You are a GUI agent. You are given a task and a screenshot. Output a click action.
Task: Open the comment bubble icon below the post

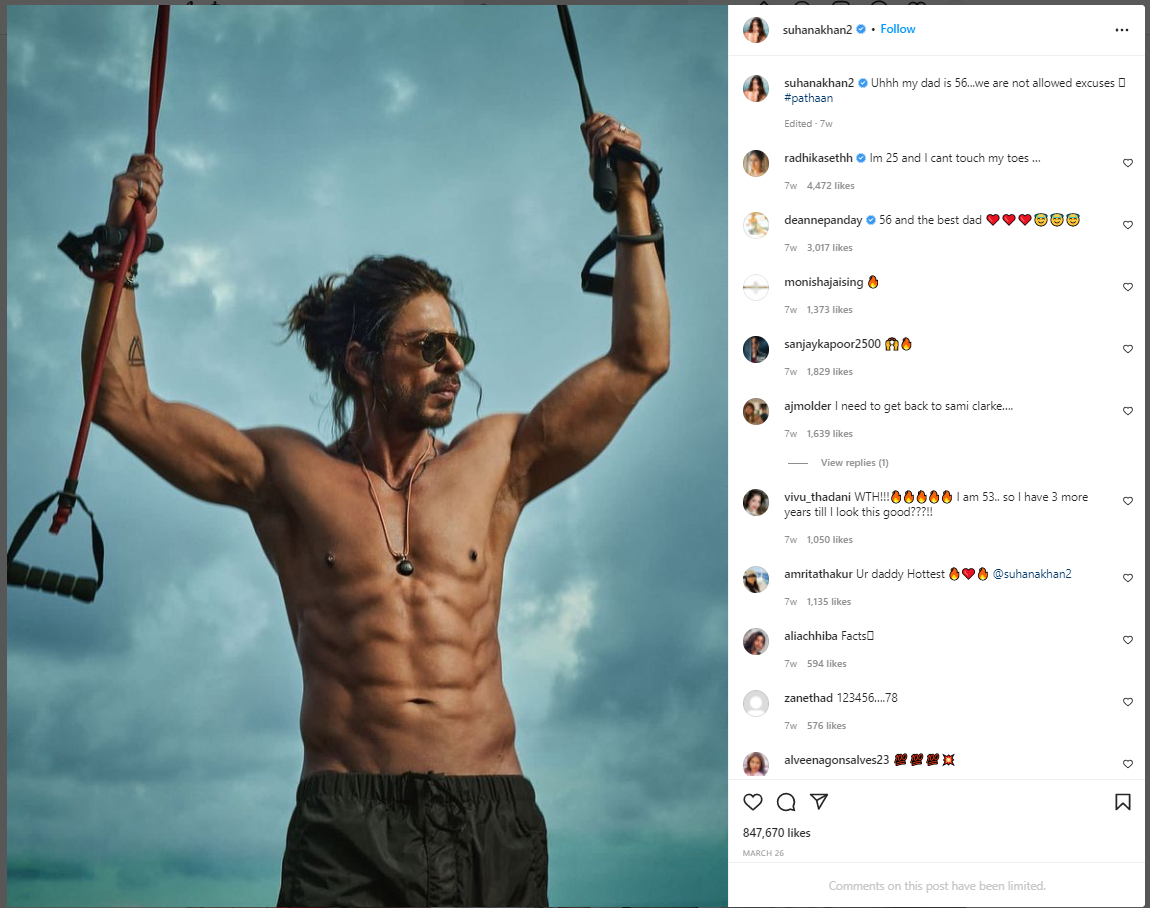point(786,802)
